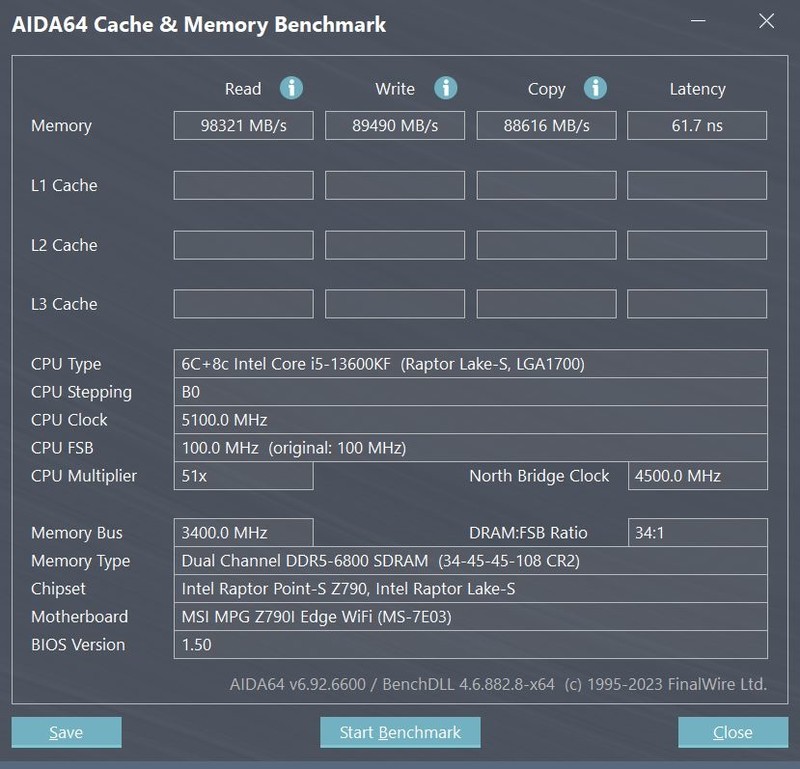This screenshot has width=800, height=769.
Task: Select the Memory Copy result showing 88616 MB/s
Action: [x=546, y=125]
